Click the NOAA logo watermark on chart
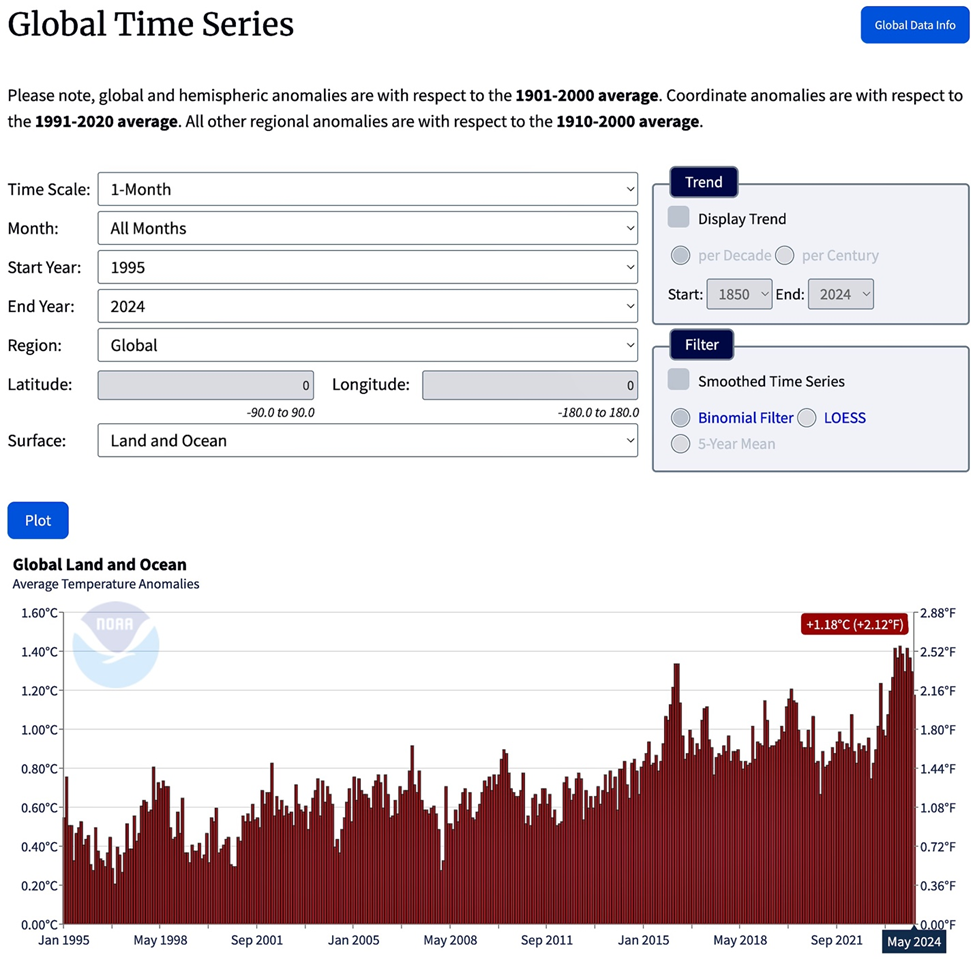975x959 pixels. [116, 644]
